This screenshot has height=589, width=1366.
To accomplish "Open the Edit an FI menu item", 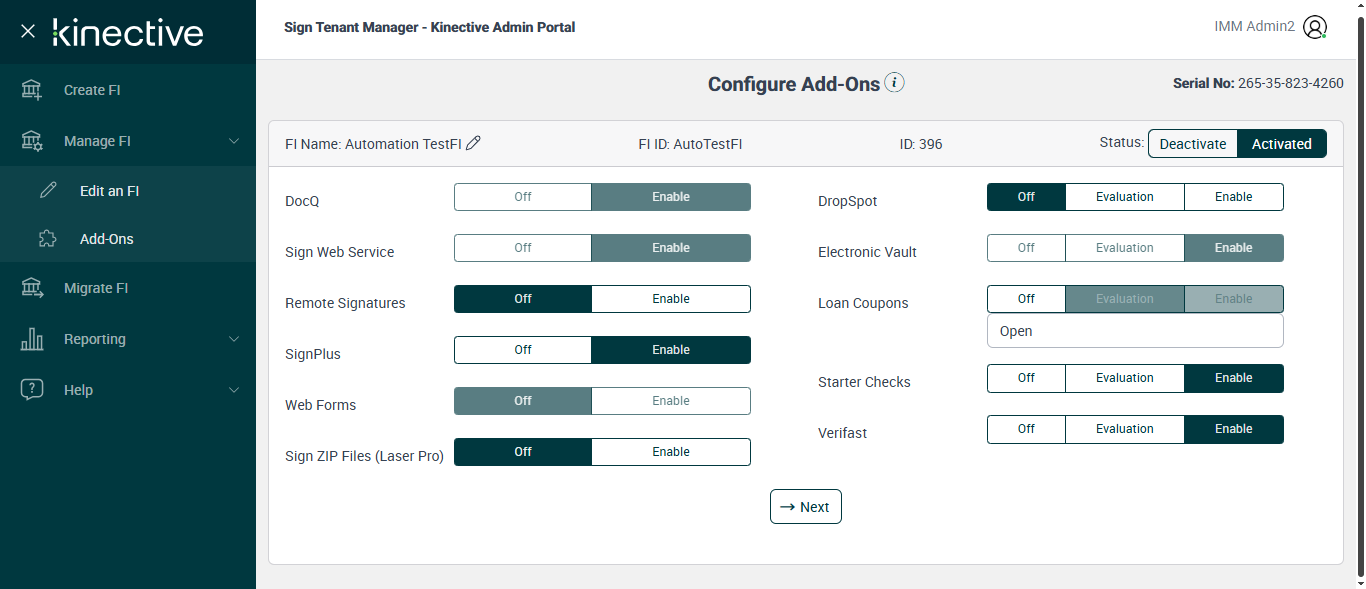I will coord(109,191).
